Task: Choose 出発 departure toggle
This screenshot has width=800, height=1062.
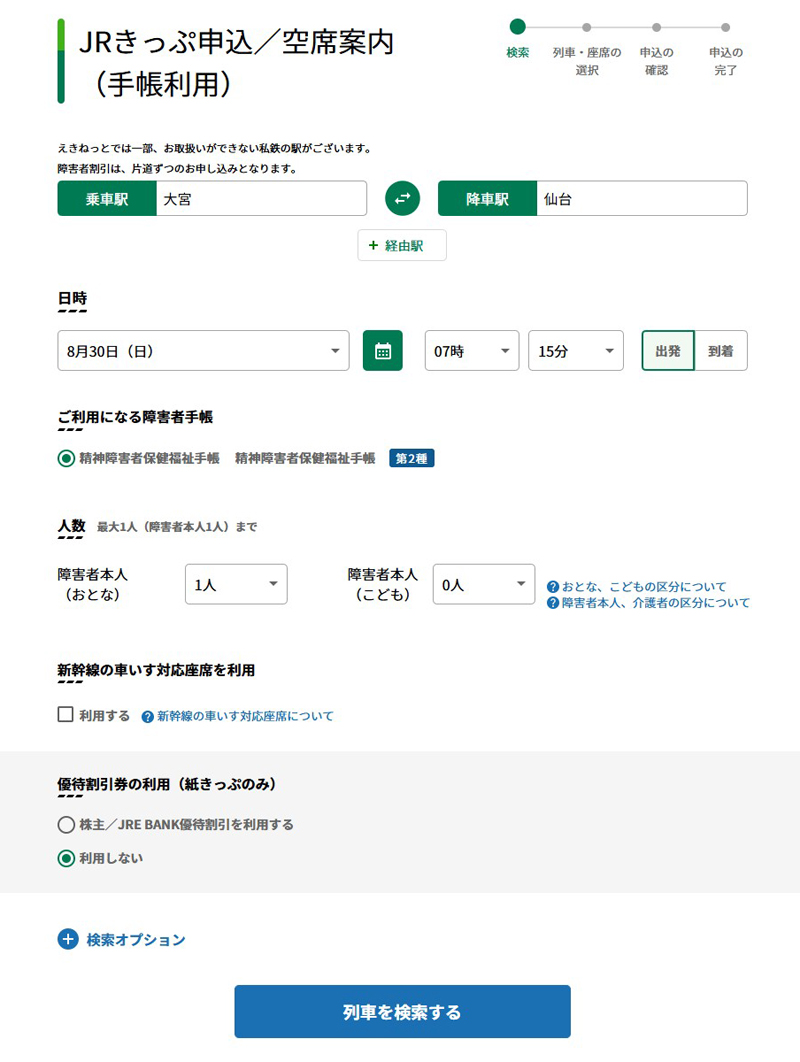Action: click(x=668, y=351)
